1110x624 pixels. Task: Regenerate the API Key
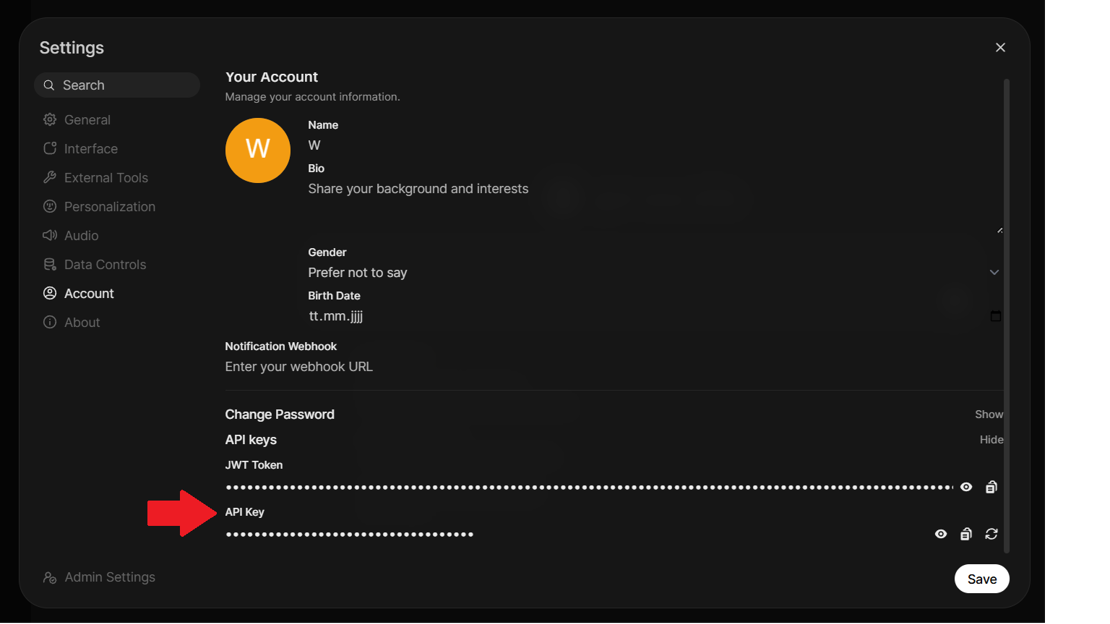[x=991, y=534]
